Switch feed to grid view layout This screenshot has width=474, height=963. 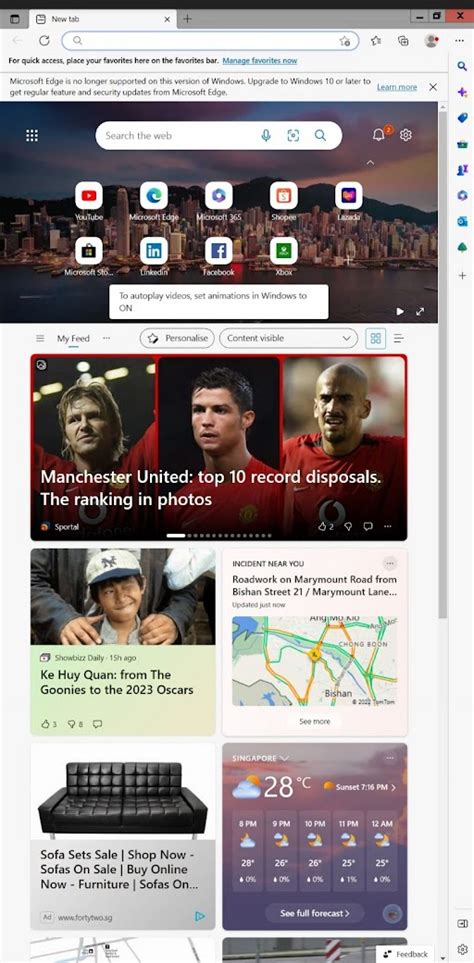(x=376, y=338)
